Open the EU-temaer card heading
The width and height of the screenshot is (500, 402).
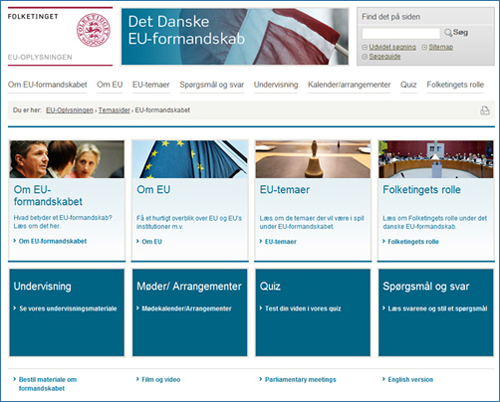coord(285,190)
